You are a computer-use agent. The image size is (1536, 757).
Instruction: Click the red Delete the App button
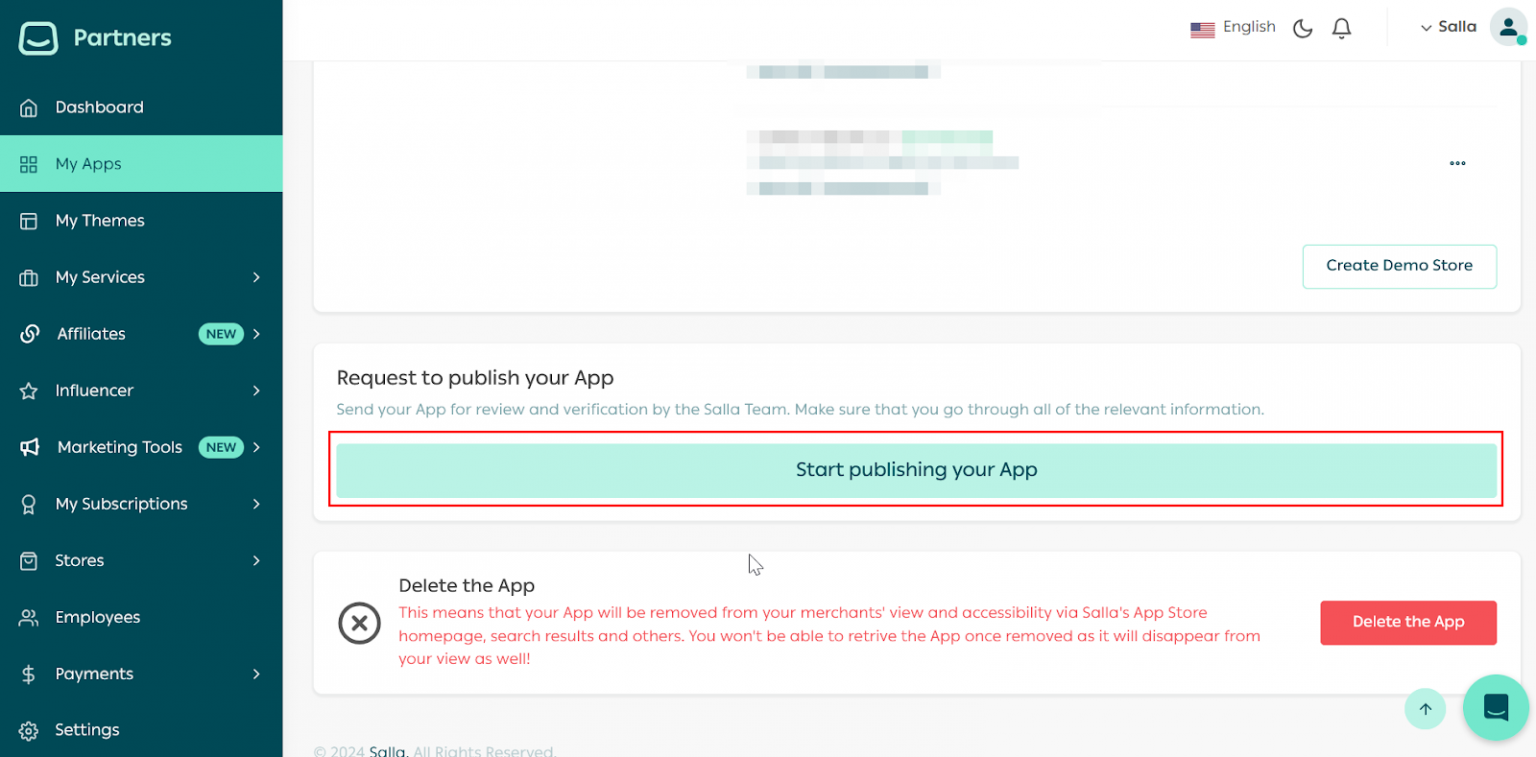(1407, 622)
